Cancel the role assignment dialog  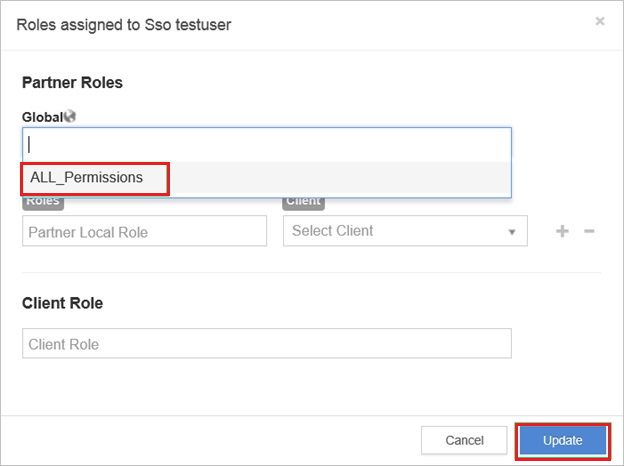(x=464, y=440)
